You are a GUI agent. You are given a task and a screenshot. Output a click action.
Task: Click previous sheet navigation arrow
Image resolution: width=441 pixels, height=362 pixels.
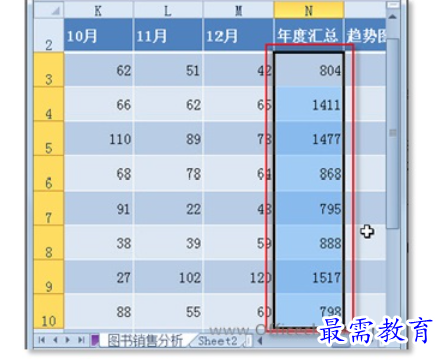click(55, 340)
